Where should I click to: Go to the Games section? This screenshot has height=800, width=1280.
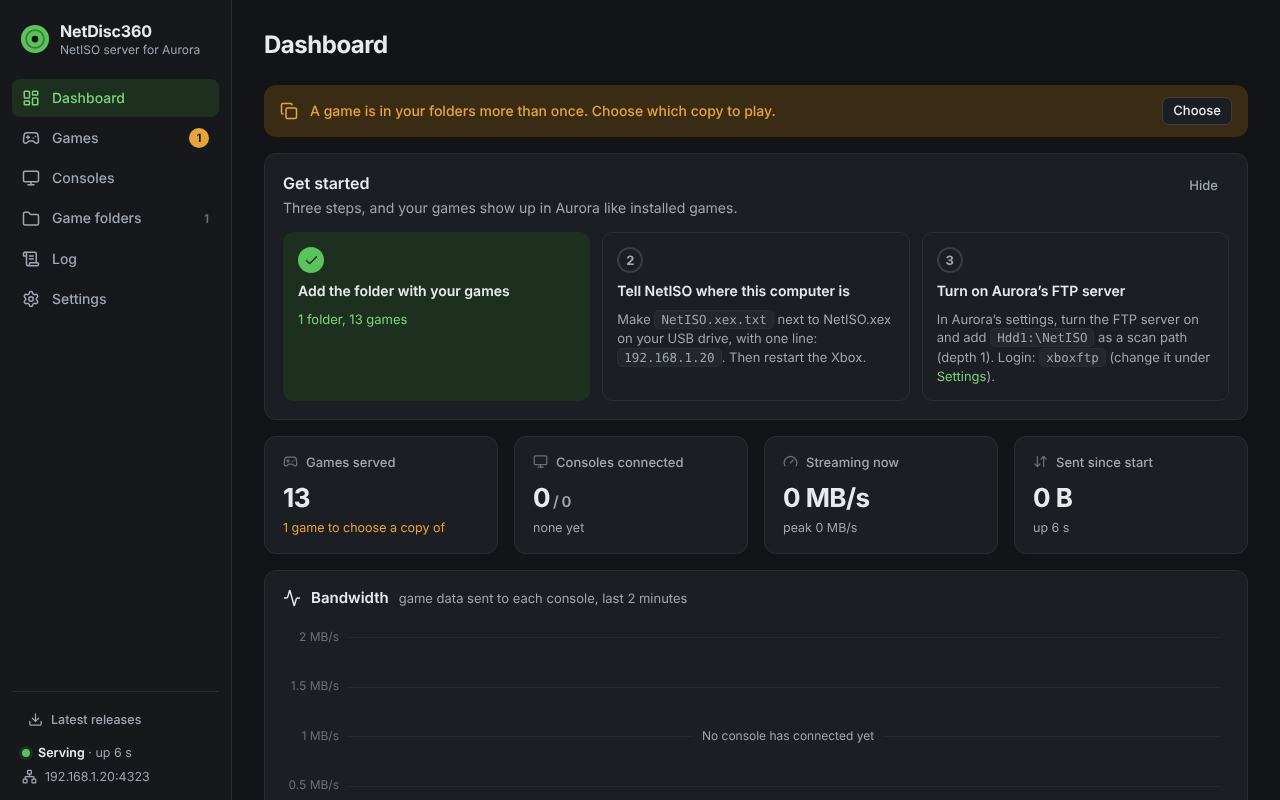click(115, 138)
